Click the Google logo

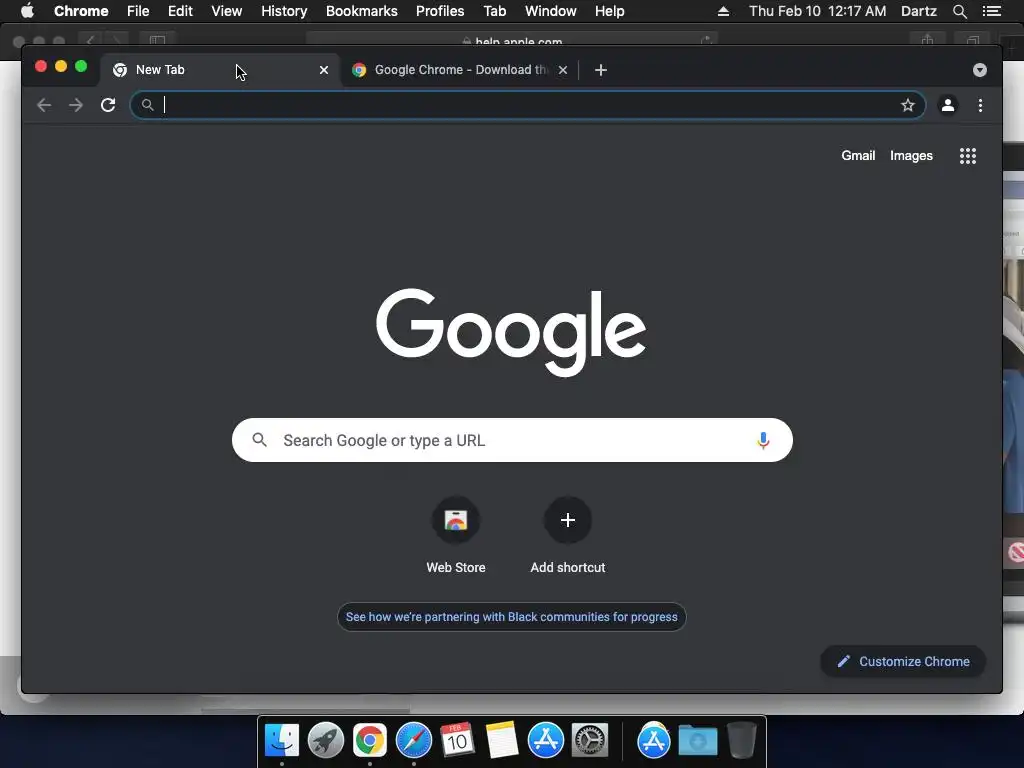[x=511, y=332]
